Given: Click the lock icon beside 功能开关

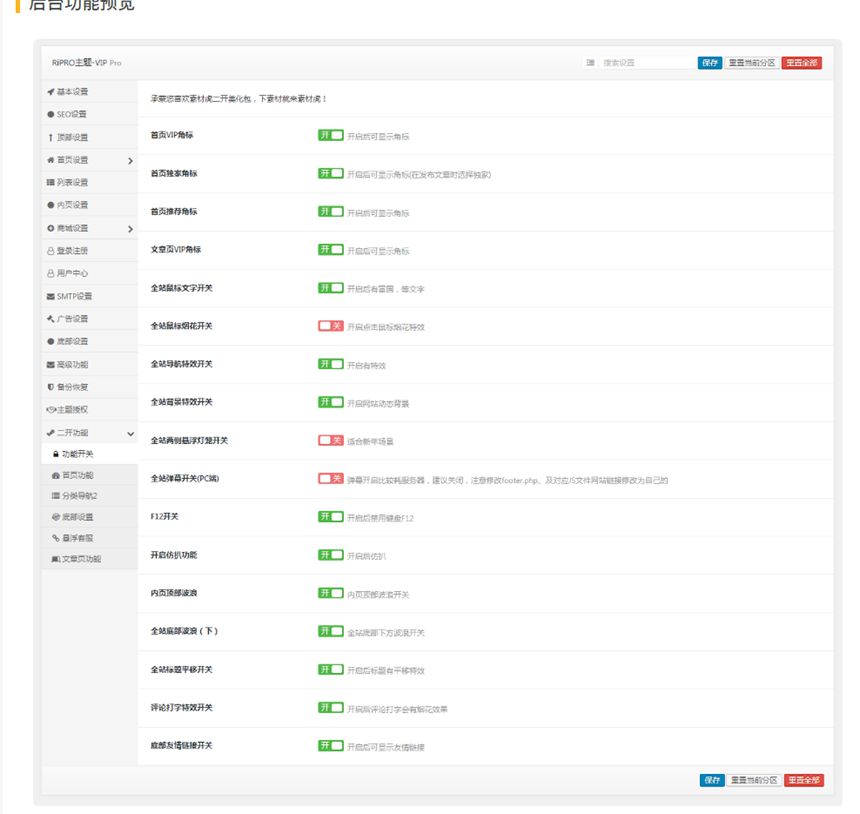Looking at the screenshot, I should 55,455.
